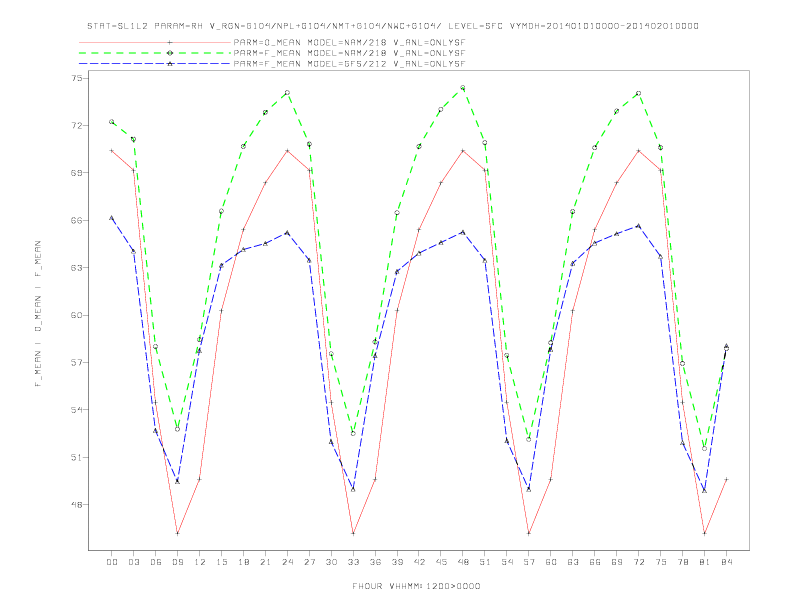The width and height of the screenshot is (792, 612).
Task: Click y-axis tick label 66
Action: click(77, 220)
